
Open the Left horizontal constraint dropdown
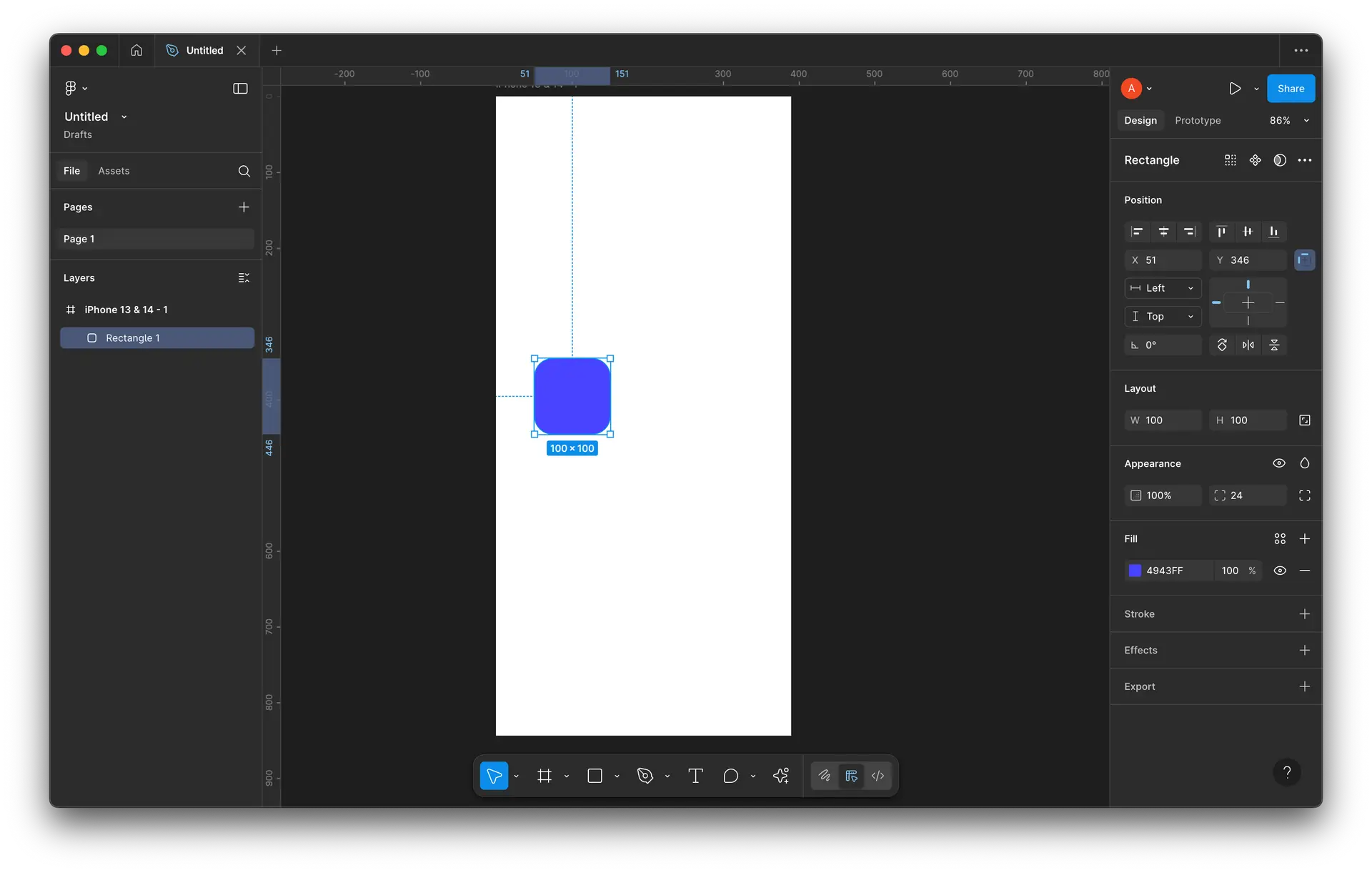(x=1163, y=288)
